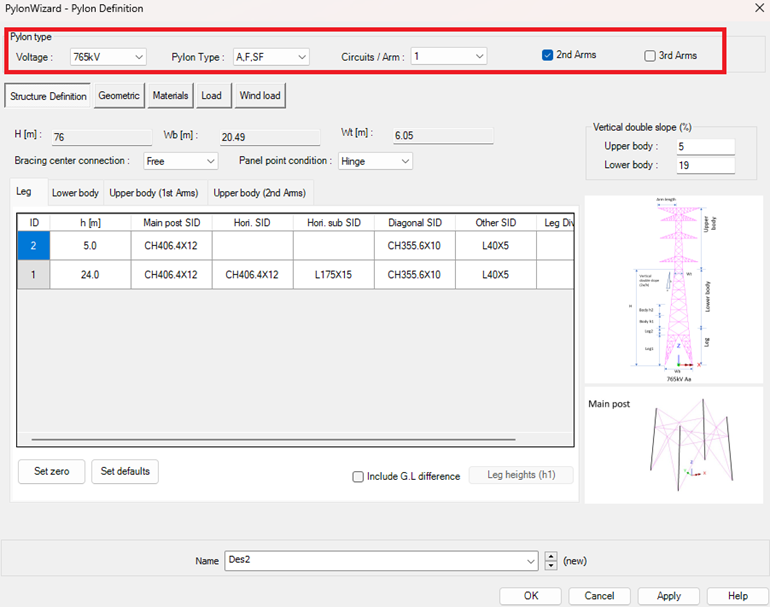Screen dimensions: 770x607
Task: Enable the 3rd Arms checkbox
Action: [x=651, y=55]
